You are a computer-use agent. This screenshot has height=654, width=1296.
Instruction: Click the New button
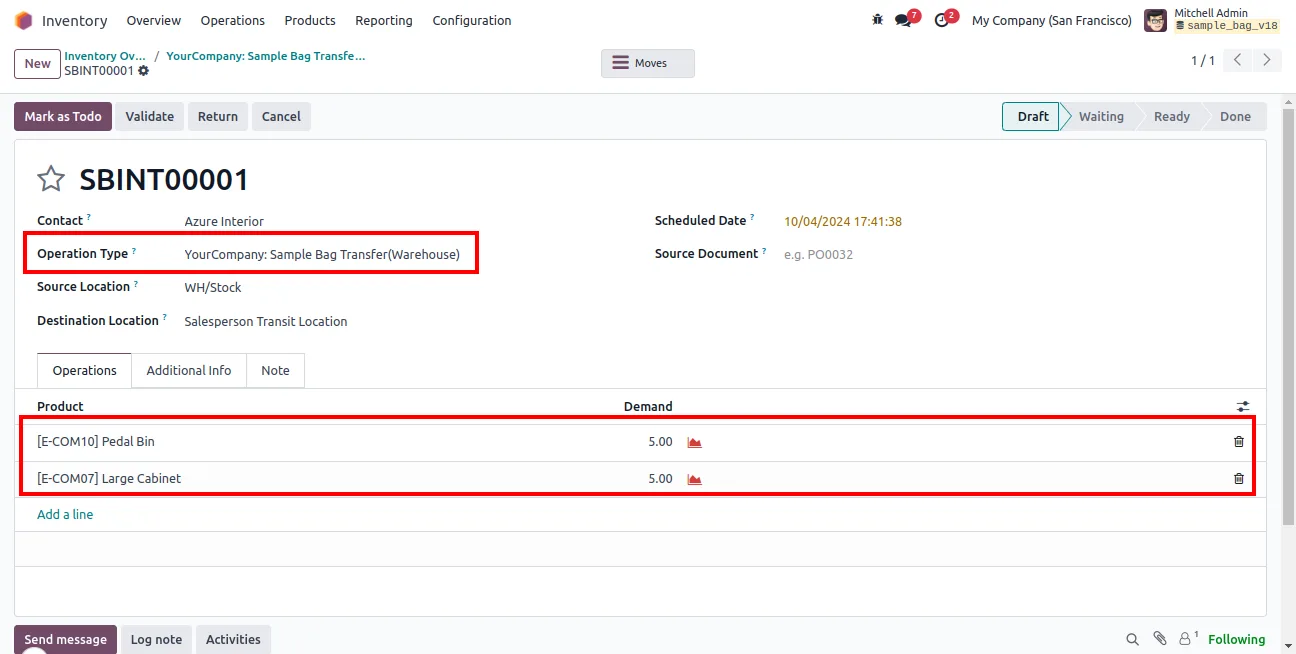(38, 63)
